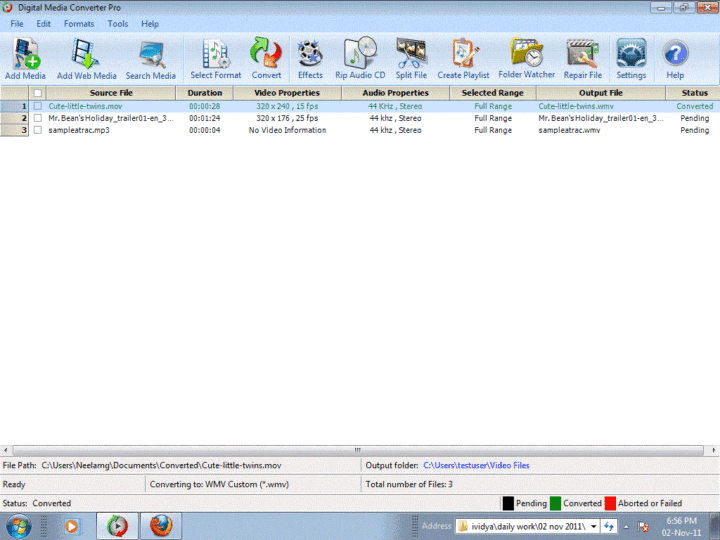Click the Output folder path link
This screenshot has width=720, height=540.
476,465
